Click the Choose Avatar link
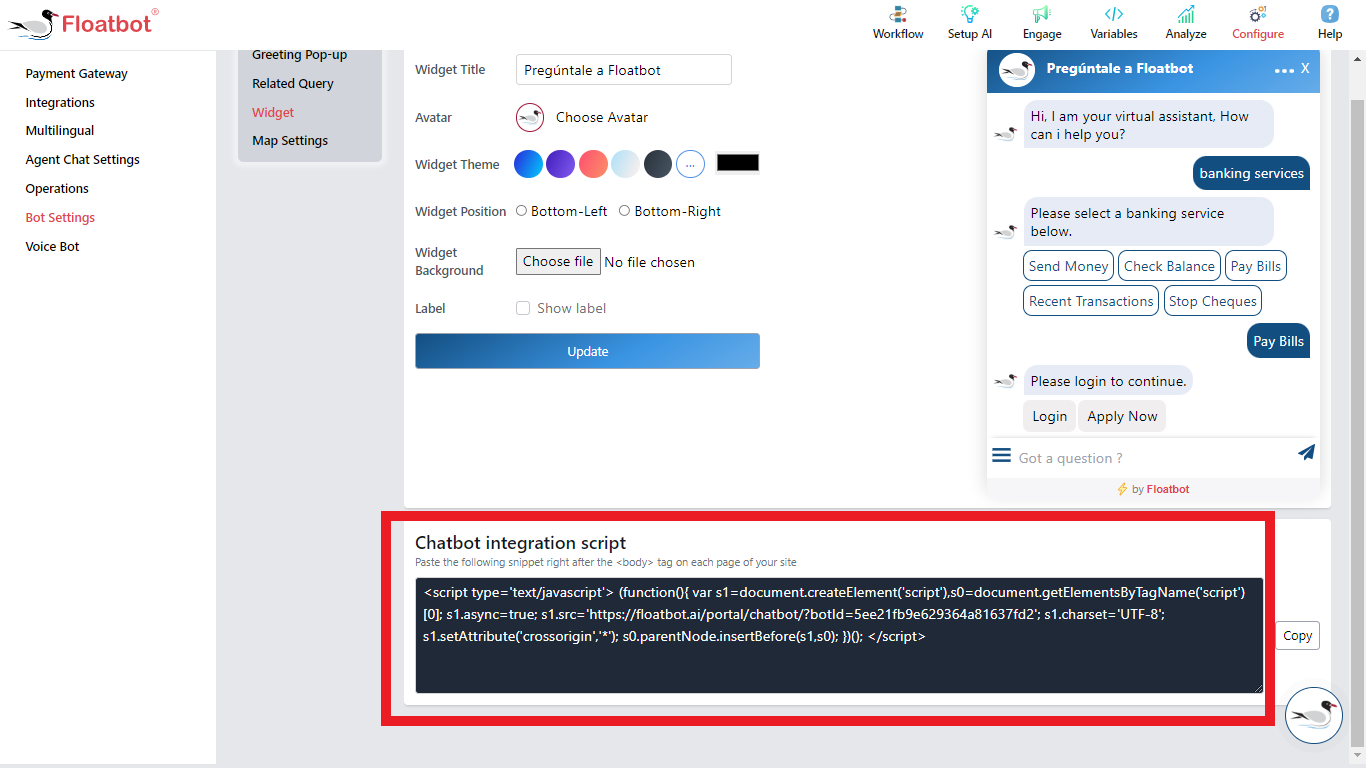1366x768 pixels. (602, 118)
